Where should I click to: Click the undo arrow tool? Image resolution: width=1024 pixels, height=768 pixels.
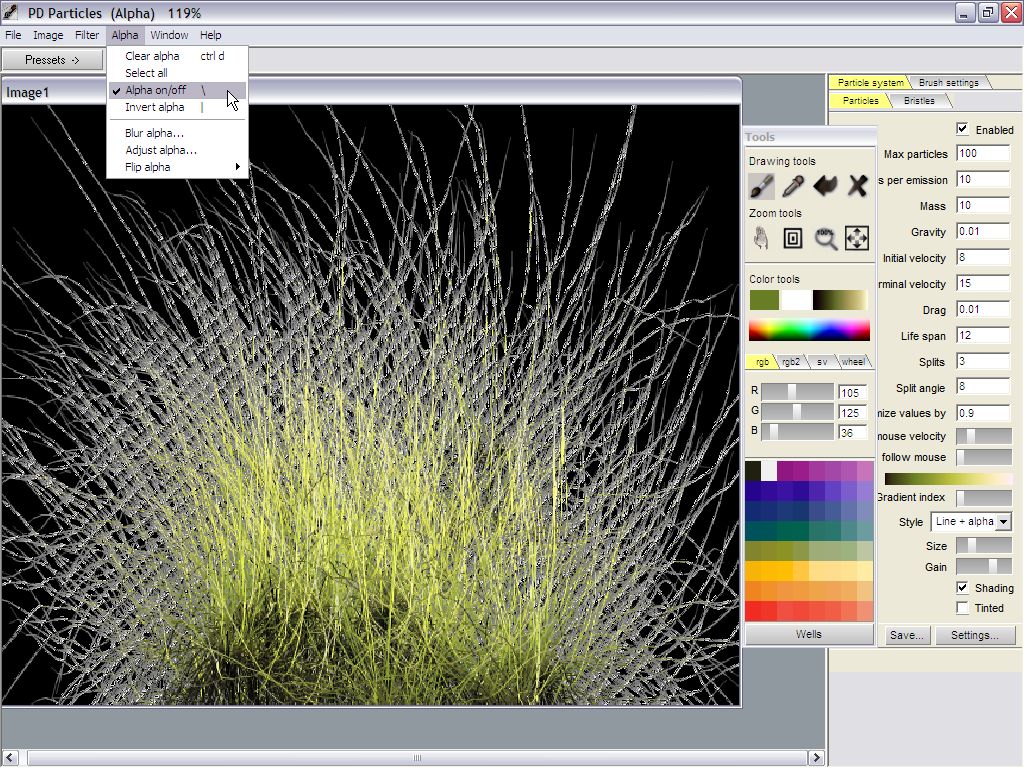click(x=825, y=186)
